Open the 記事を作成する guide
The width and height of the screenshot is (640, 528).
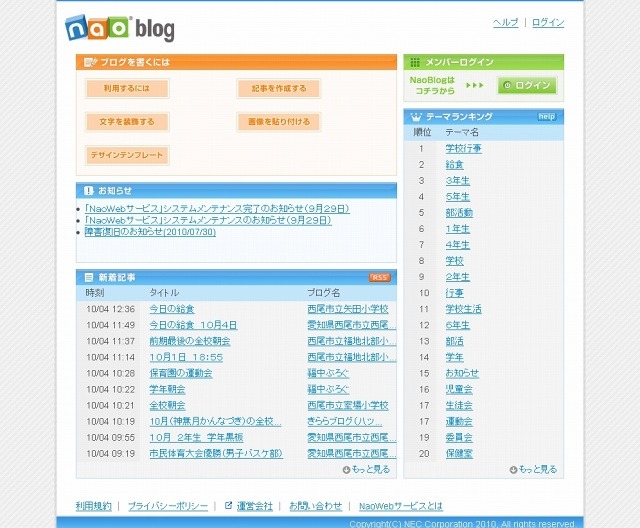(278, 89)
